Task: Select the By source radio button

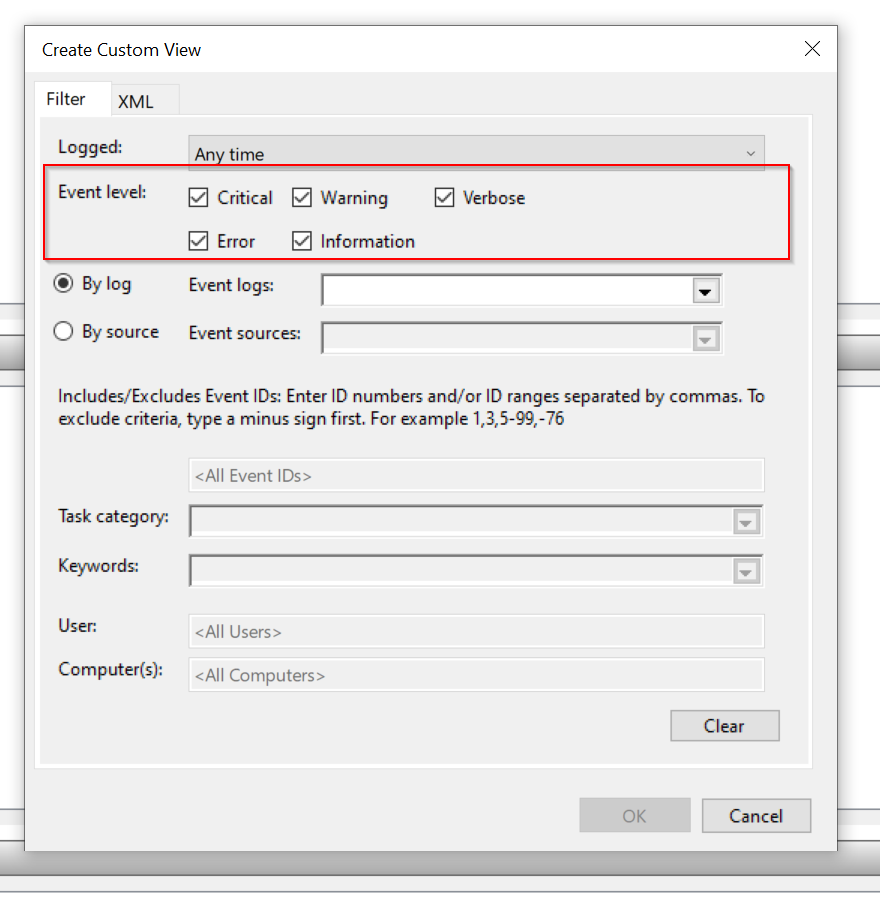Action: tap(64, 332)
